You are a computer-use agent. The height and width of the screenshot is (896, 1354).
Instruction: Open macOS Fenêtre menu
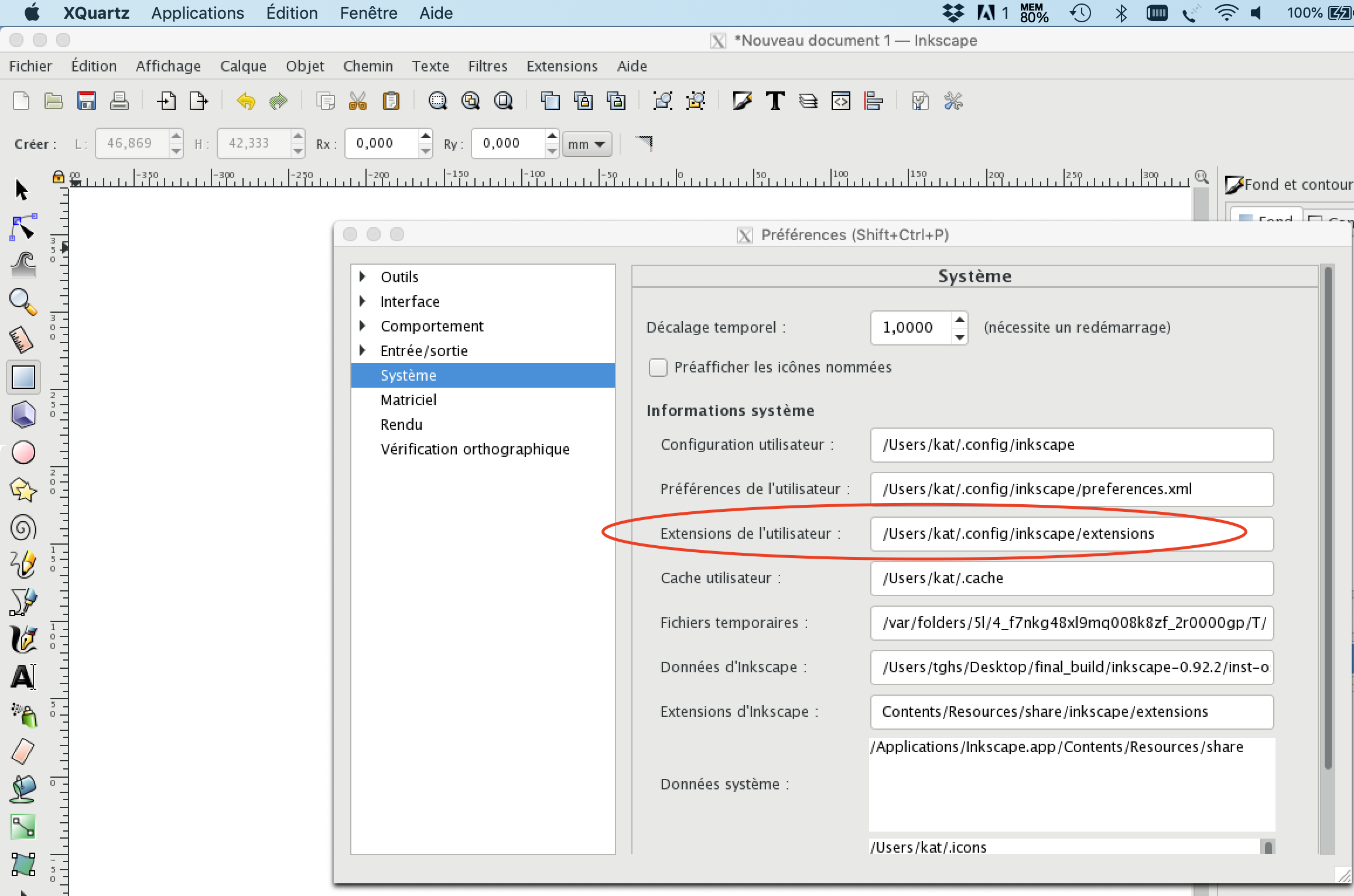pos(368,13)
